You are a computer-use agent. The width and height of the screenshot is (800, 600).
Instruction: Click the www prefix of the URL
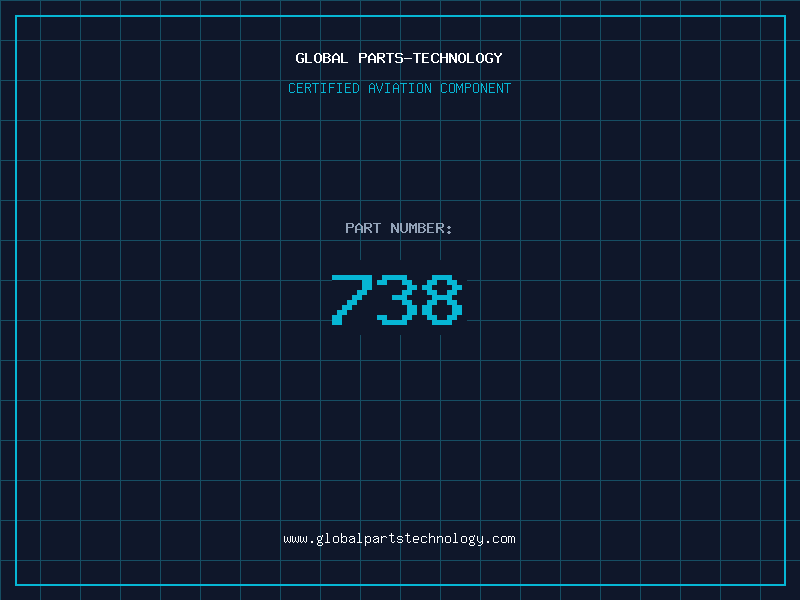[295, 540]
